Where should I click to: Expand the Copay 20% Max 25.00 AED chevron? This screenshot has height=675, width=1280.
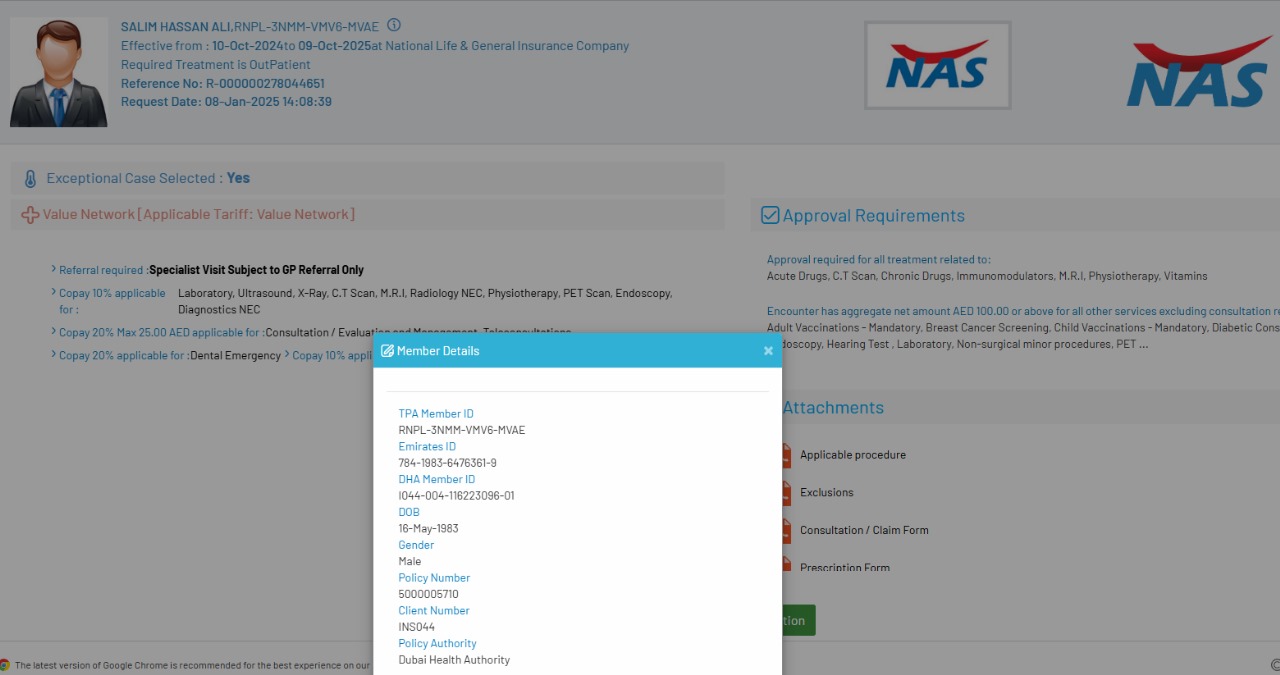coord(53,332)
